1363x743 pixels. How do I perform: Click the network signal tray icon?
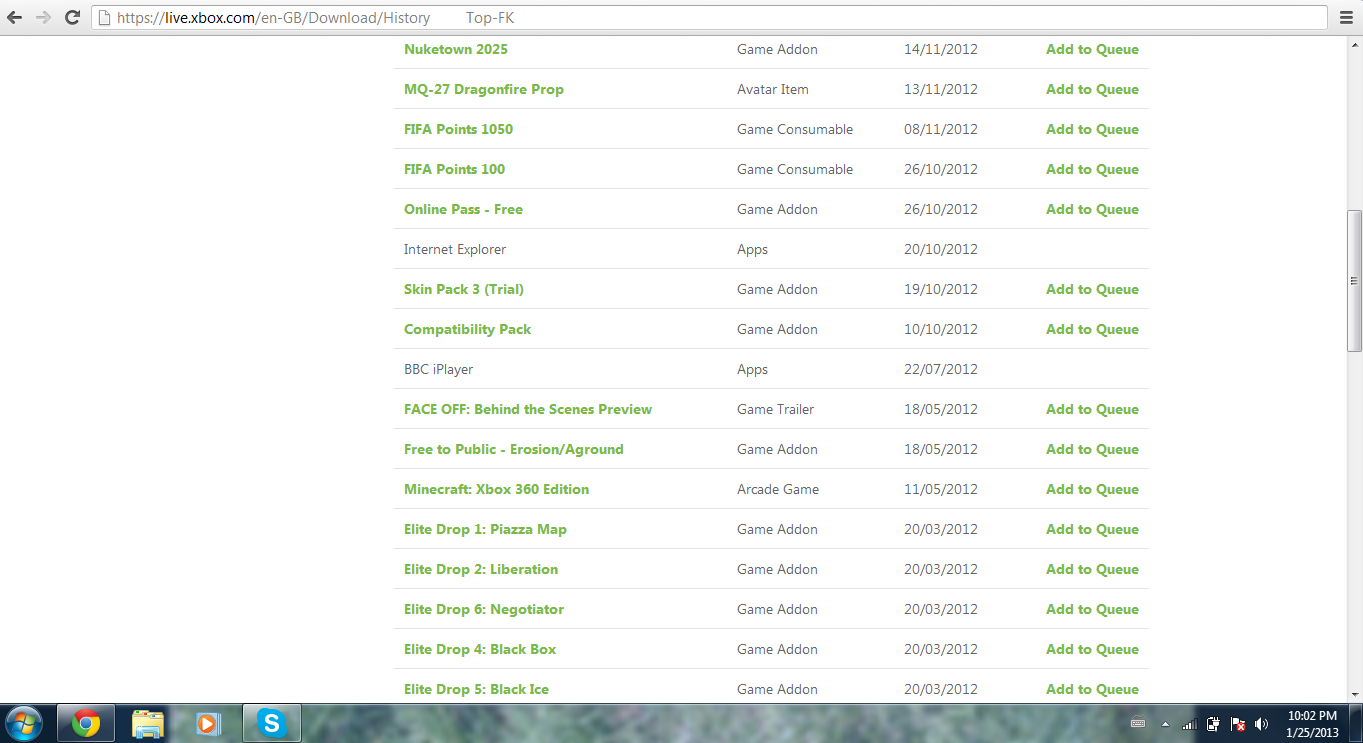click(x=1189, y=723)
